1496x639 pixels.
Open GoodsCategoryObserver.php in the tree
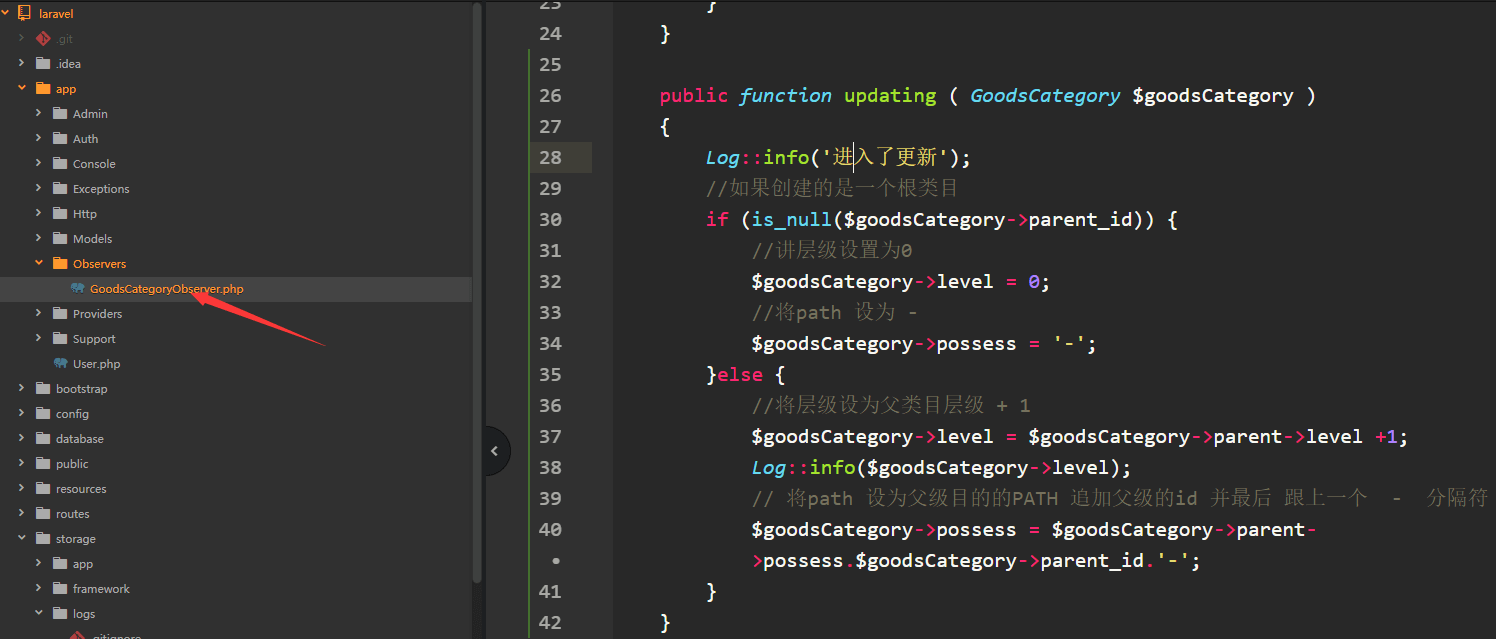(x=167, y=289)
